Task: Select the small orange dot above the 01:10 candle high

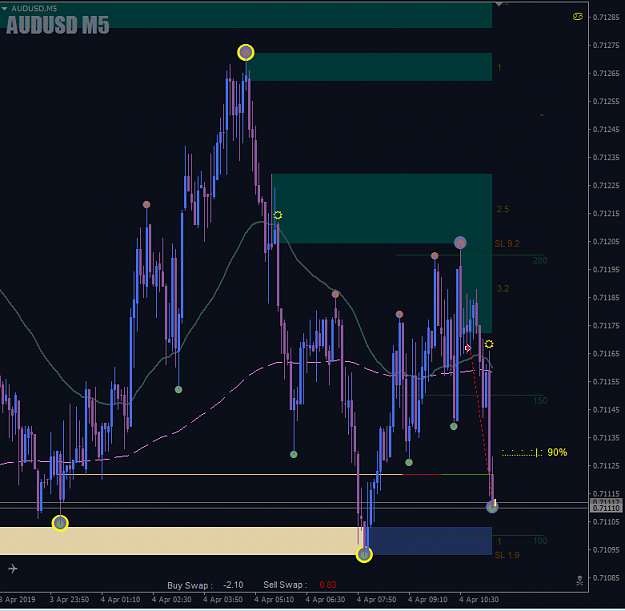Action: [x=146, y=204]
